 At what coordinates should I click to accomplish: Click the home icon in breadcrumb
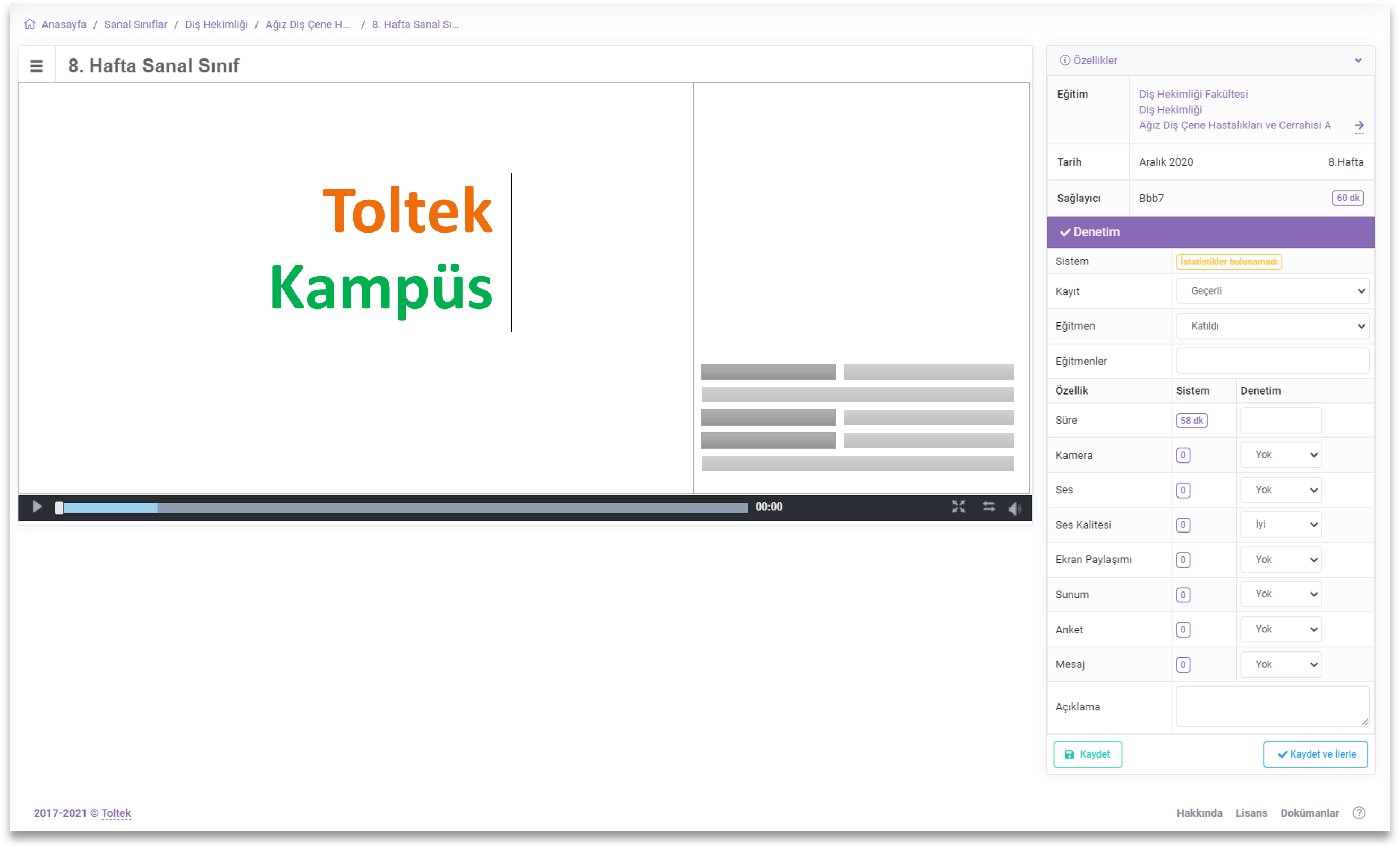click(x=30, y=24)
